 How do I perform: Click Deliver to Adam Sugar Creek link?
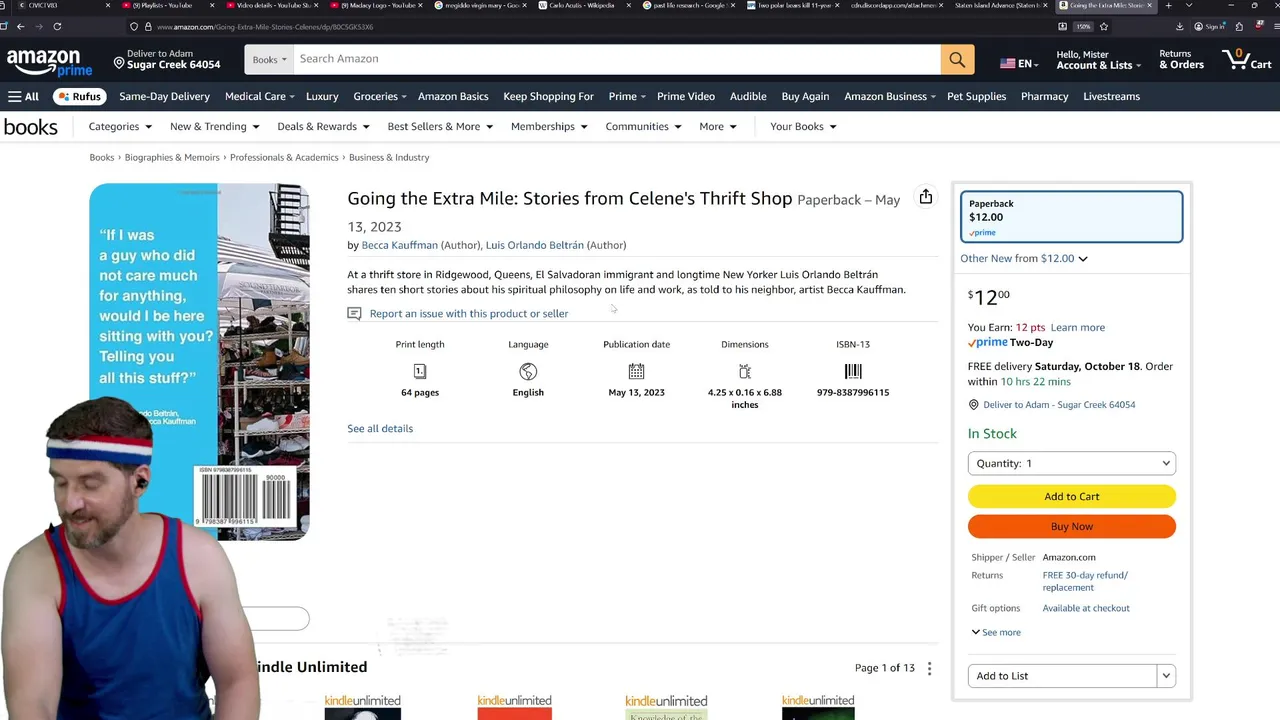coord(1058,405)
